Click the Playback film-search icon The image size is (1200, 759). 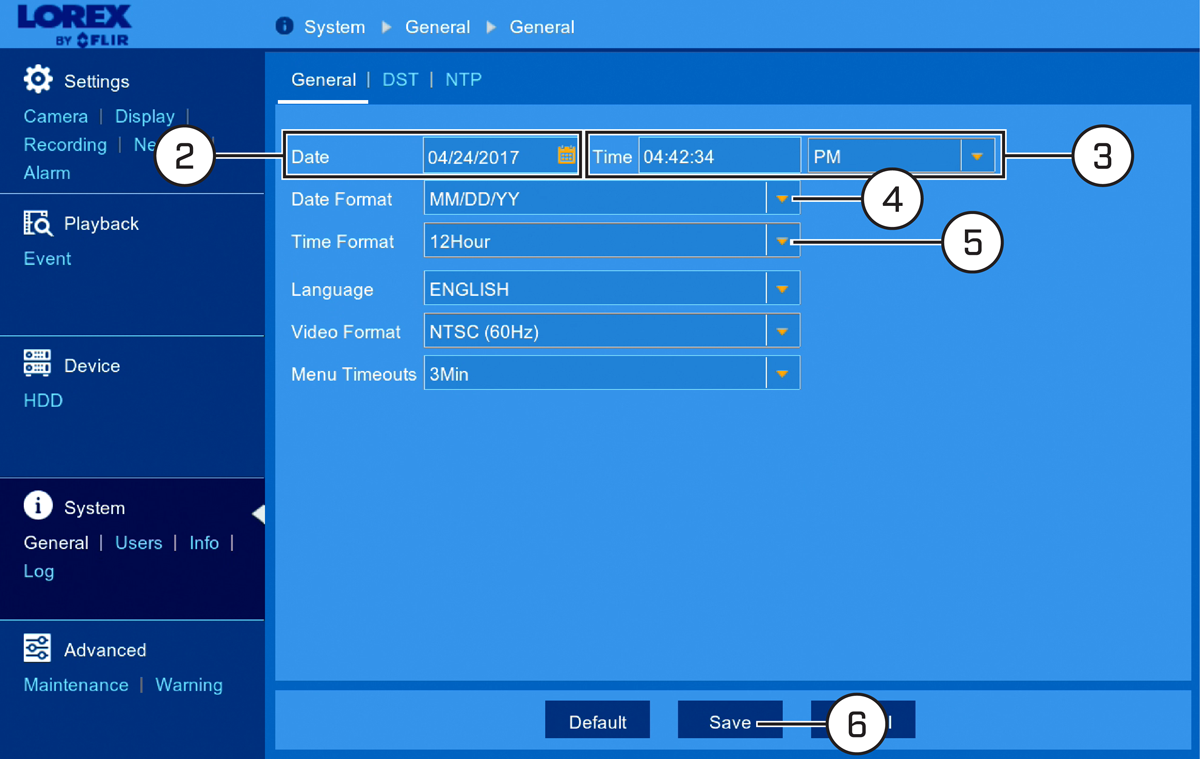pyautogui.click(x=38, y=222)
